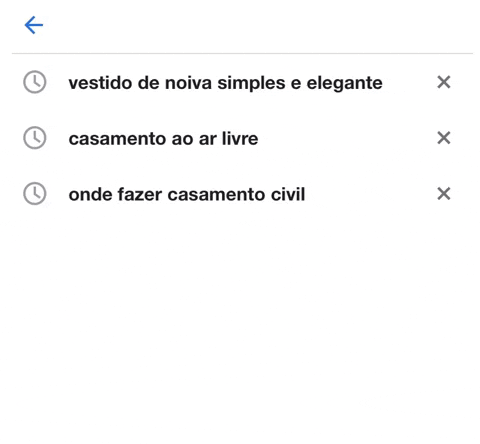Screen dimensions: 480x444
Task: Open the 'casamento civil' search suggestion
Action: [187, 194]
